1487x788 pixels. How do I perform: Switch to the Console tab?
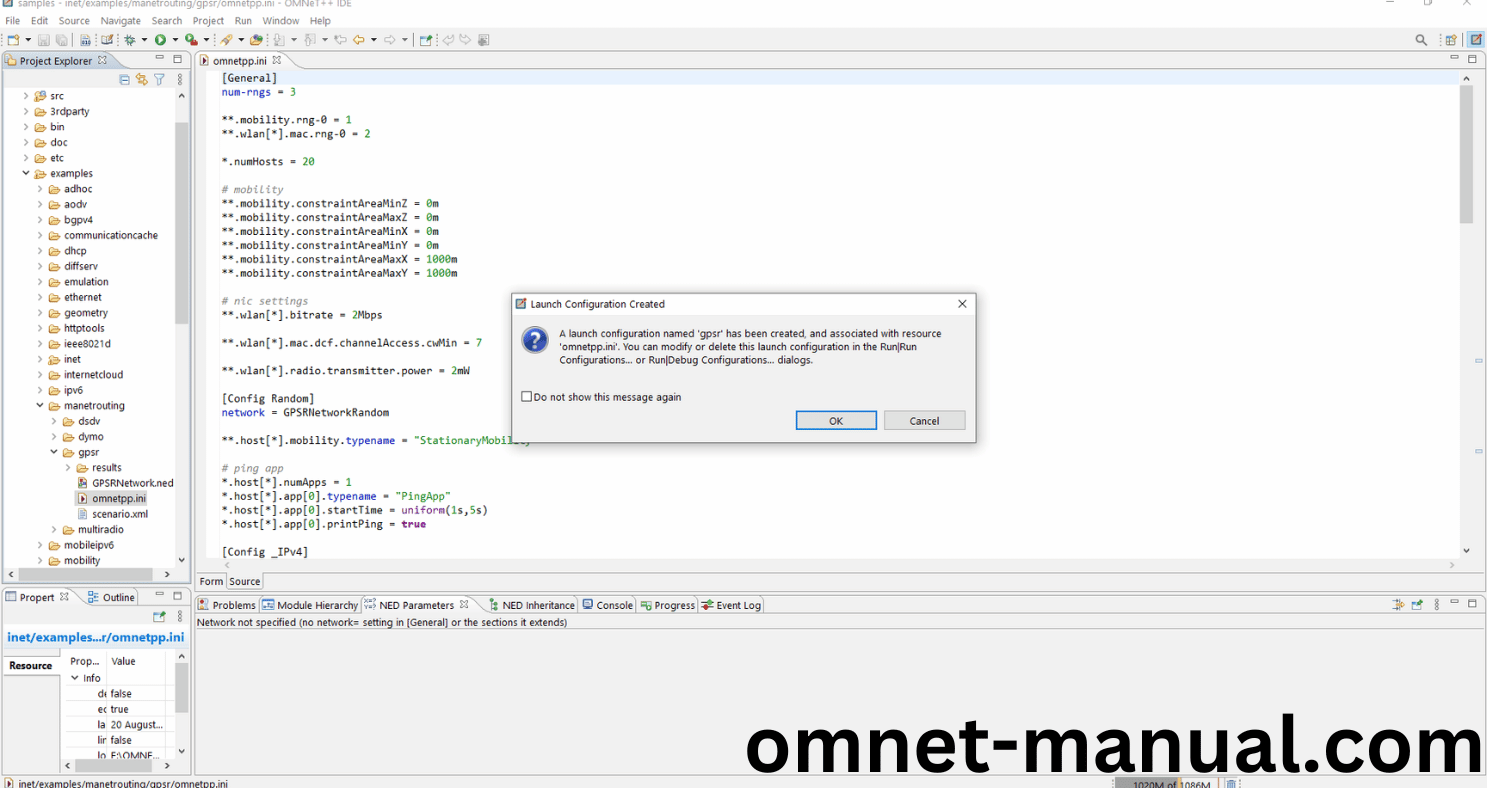click(608, 605)
